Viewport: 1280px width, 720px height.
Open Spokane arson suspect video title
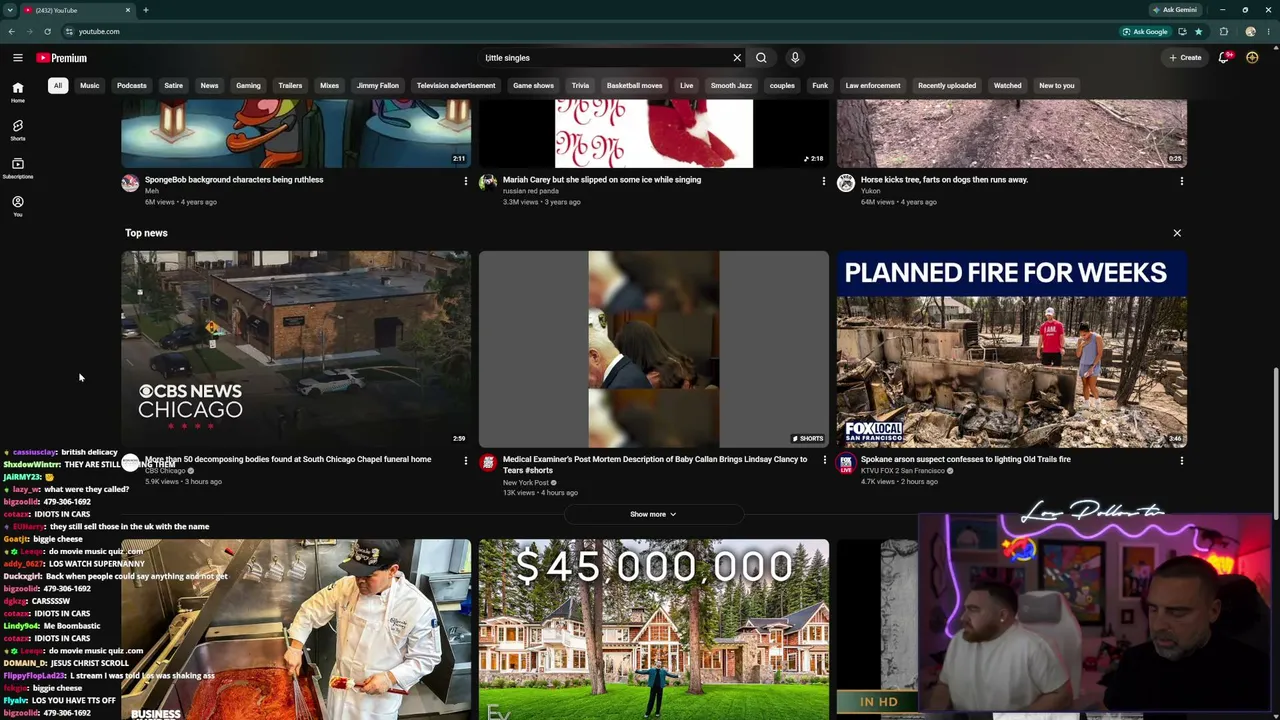(966, 459)
